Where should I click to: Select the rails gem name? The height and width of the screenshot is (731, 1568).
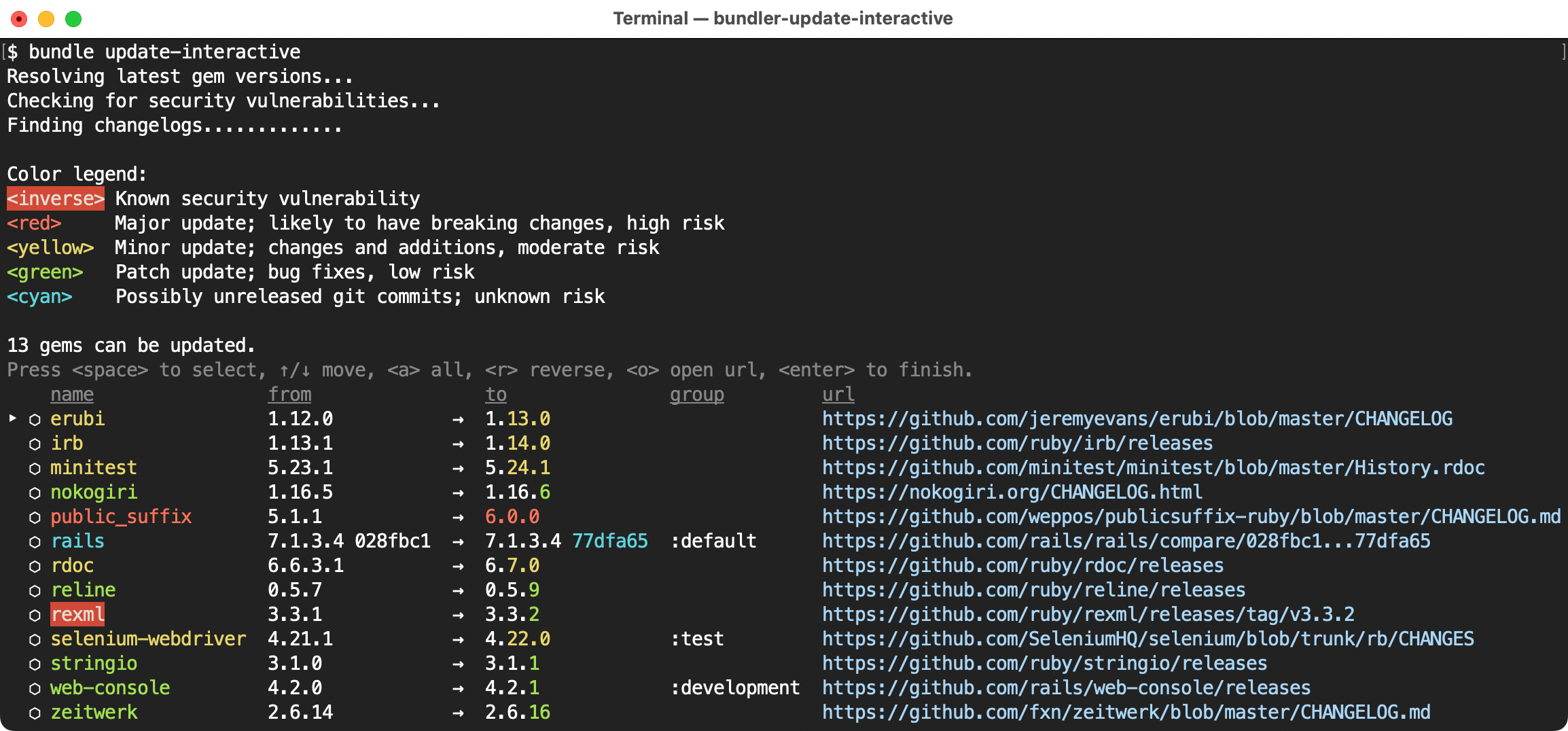click(77, 541)
